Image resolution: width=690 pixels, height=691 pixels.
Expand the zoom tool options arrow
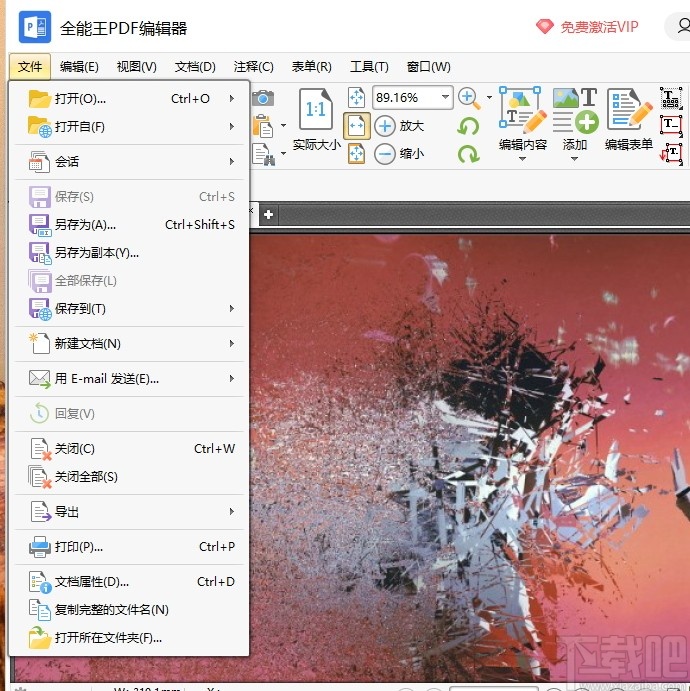(489, 97)
